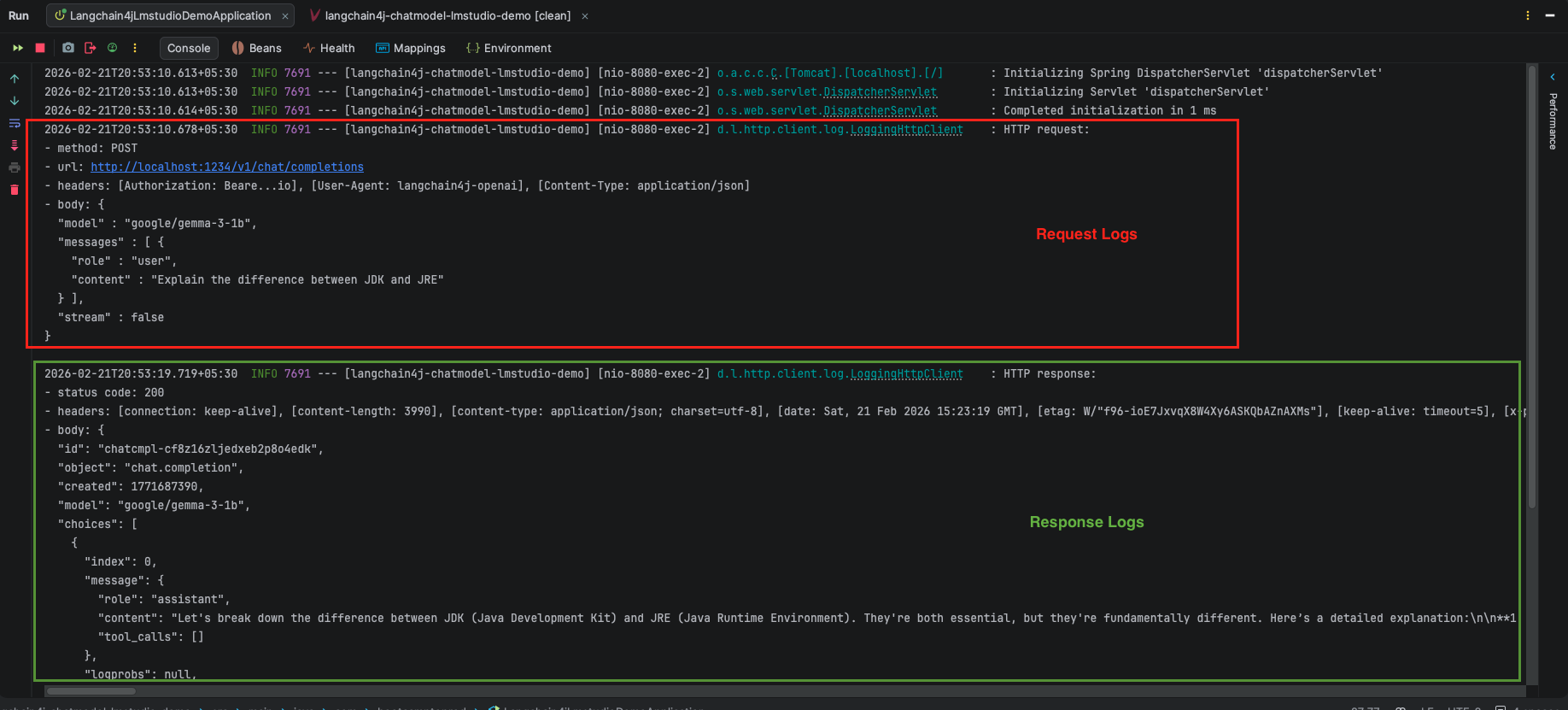Viewport: 1568px width, 710px height.
Task: Take a thread dump with the camera icon
Action: pyautogui.click(x=68, y=48)
